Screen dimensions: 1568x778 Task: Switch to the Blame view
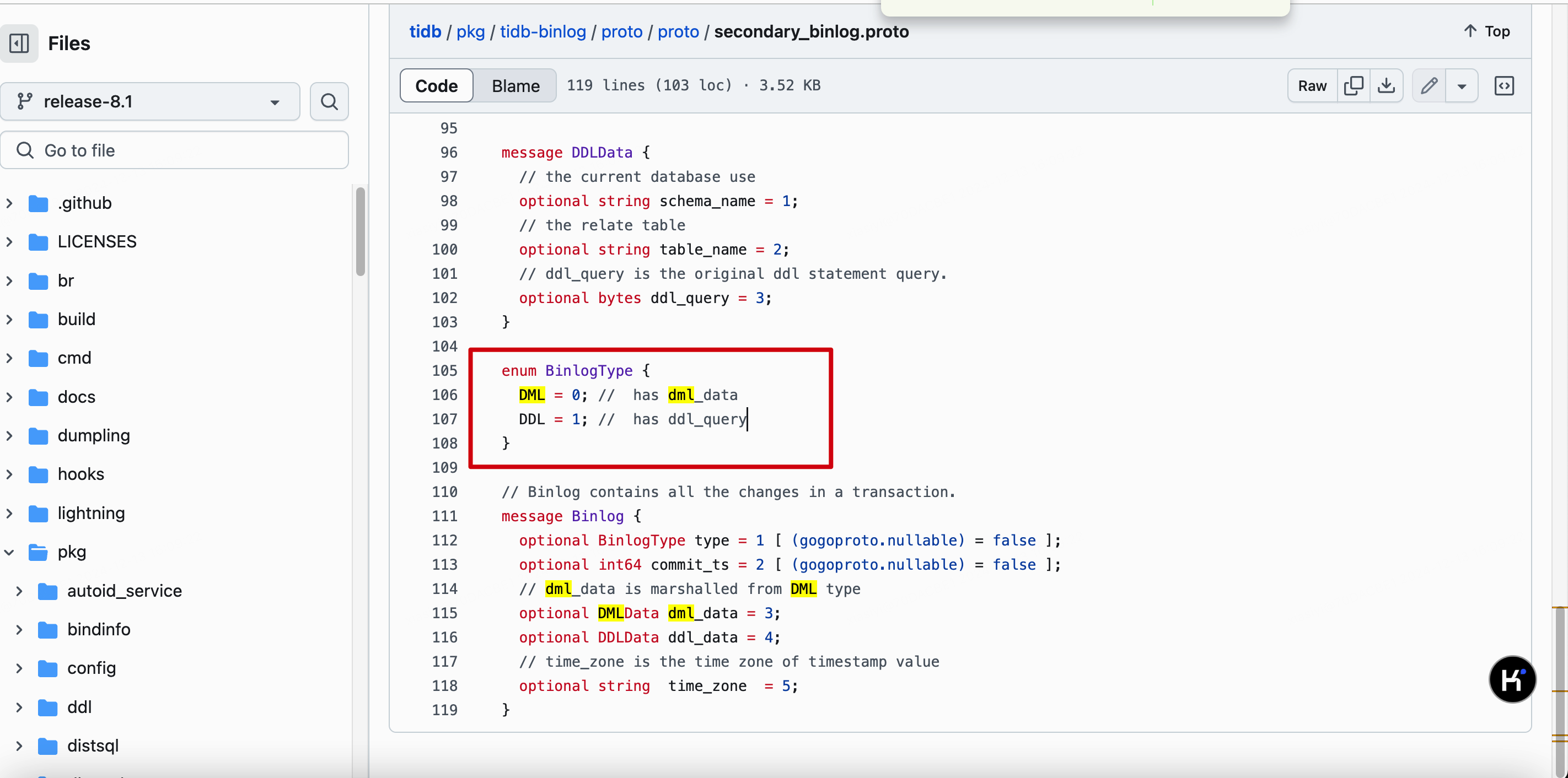[x=515, y=86]
